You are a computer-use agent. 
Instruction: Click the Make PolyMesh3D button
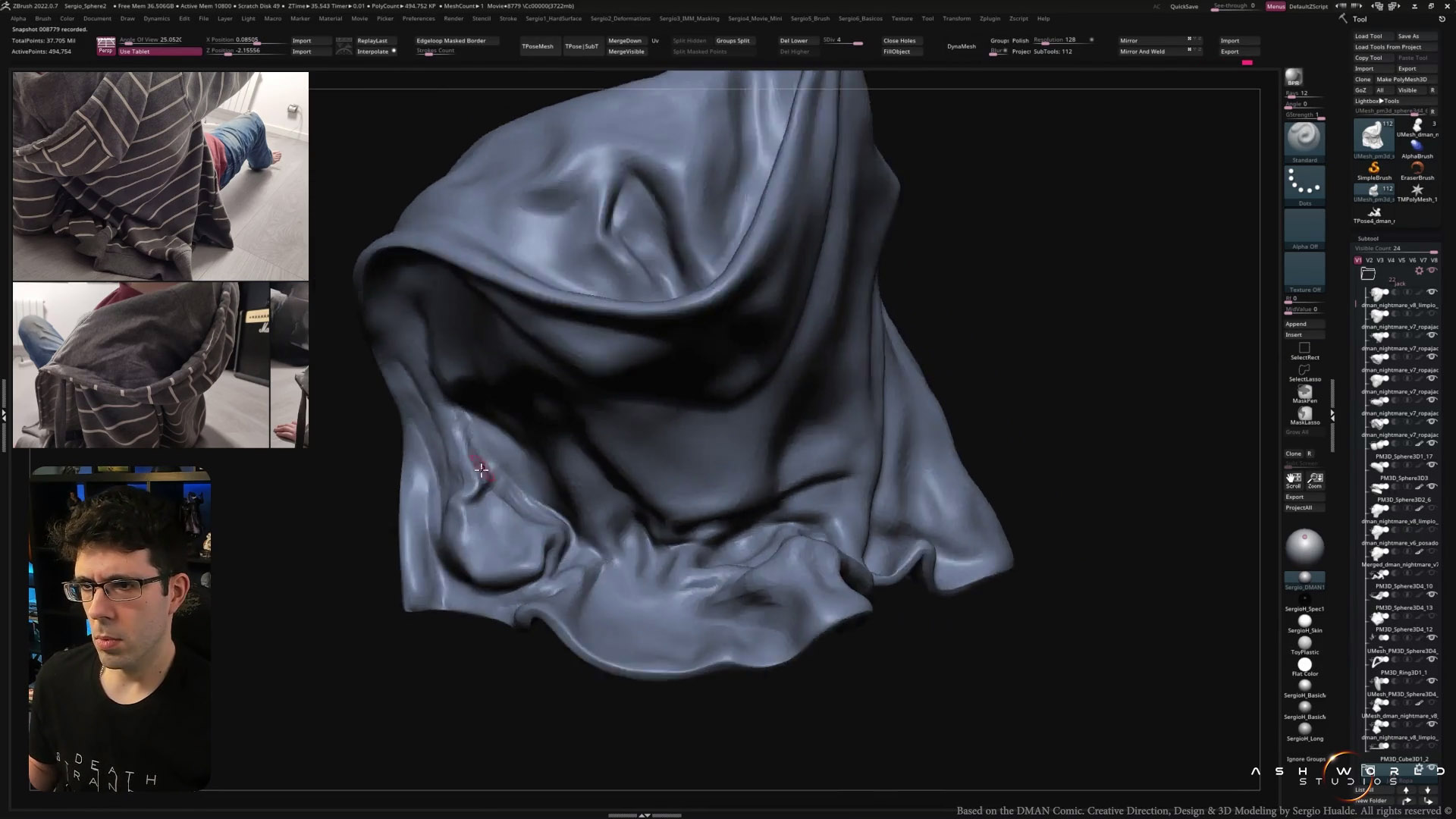pos(1401,80)
